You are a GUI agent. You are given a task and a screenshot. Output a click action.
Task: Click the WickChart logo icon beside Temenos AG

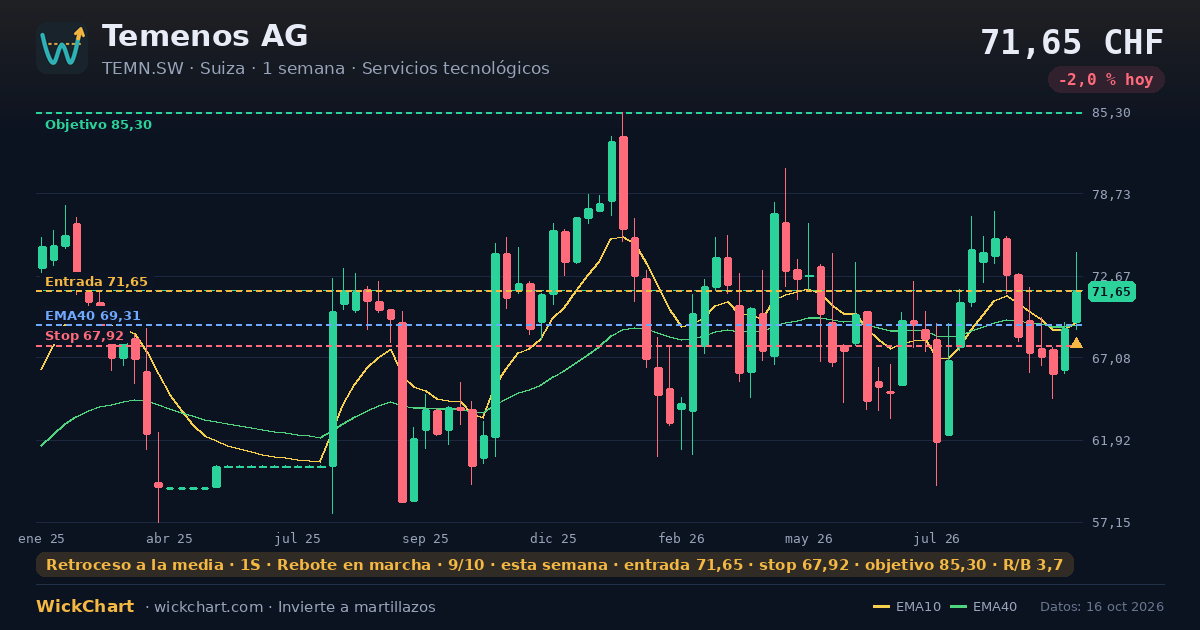click(x=62, y=48)
